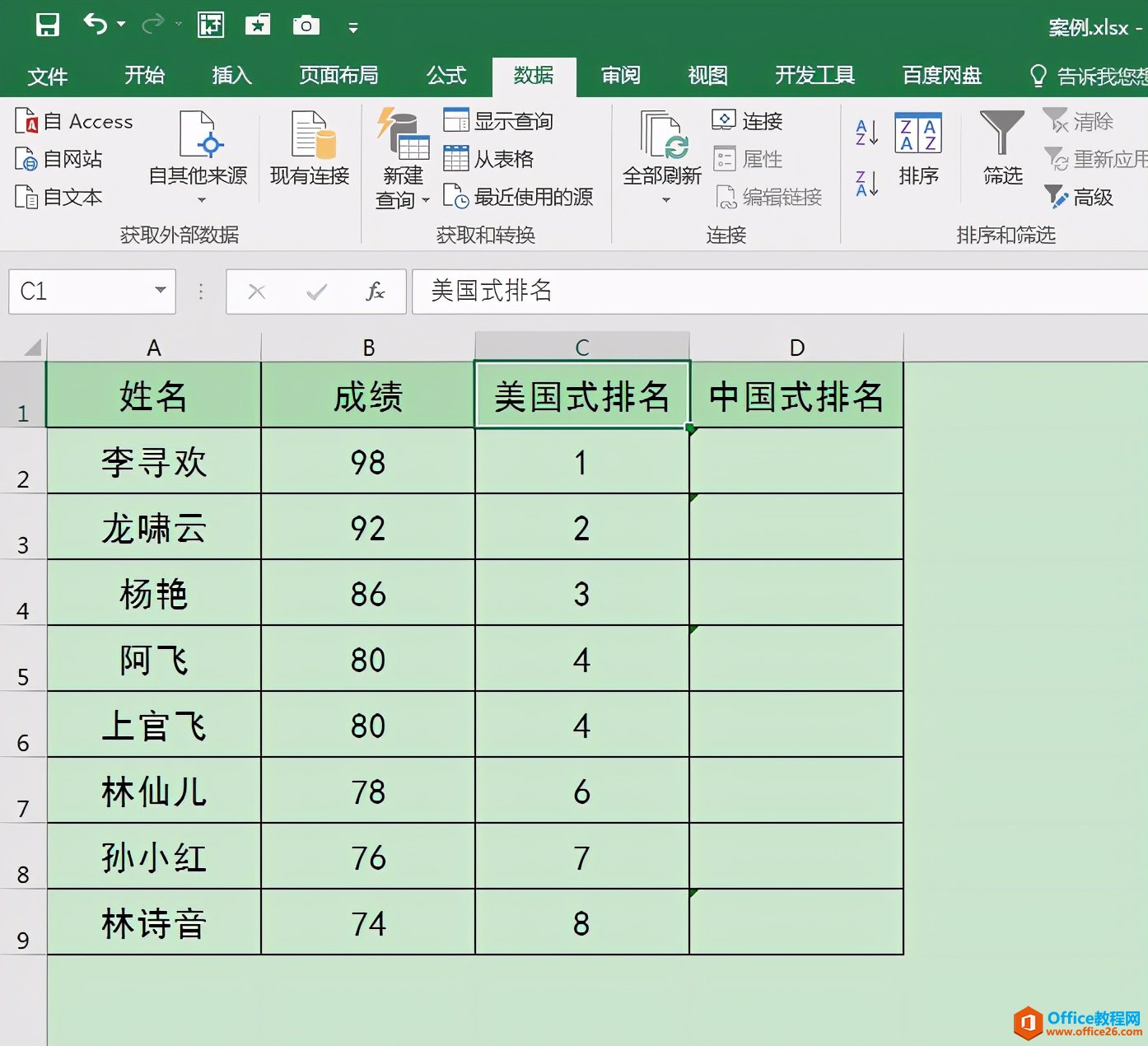This screenshot has height=1046, width=1148.
Task: Sort descending with Z-A icon
Action: pyautogui.click(x=867, y=183)
